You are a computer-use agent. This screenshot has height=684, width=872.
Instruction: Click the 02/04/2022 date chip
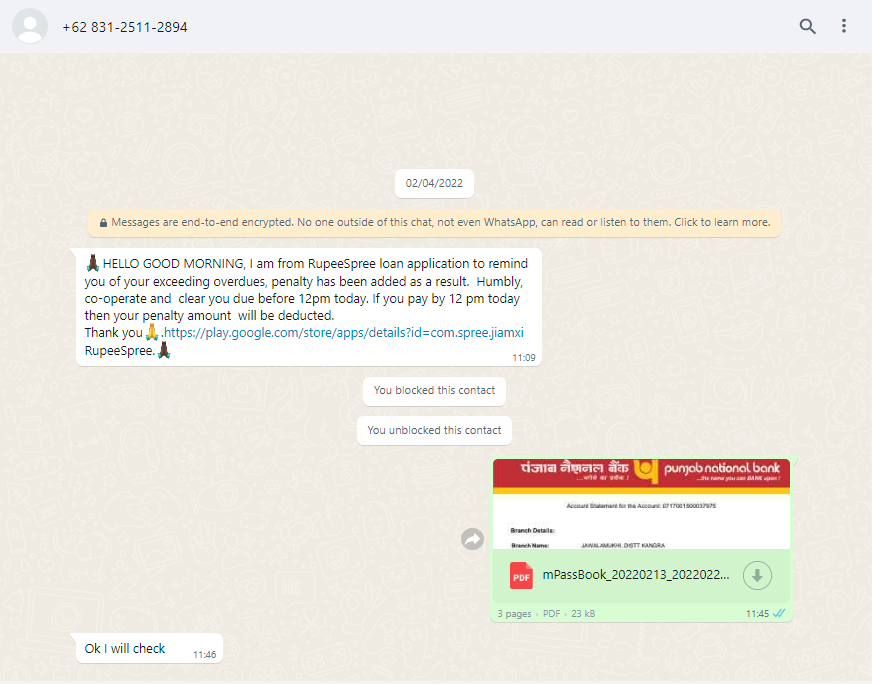[434, 184]
